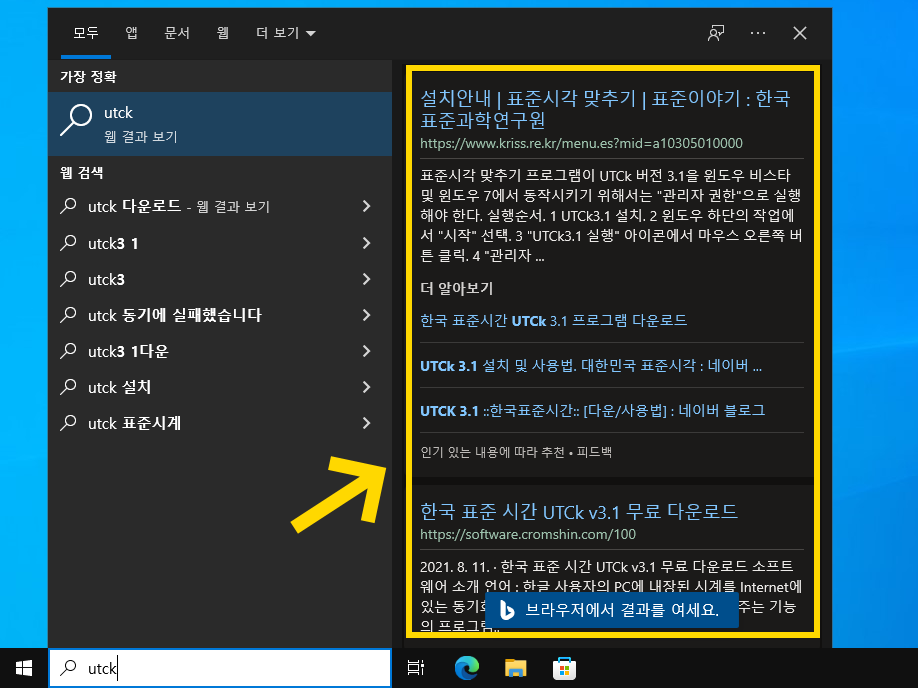Image resolution: width=918 pixels, height=688 pixels.
Task: Open File Explorer from taskbar
Action: tap(516, 668)
